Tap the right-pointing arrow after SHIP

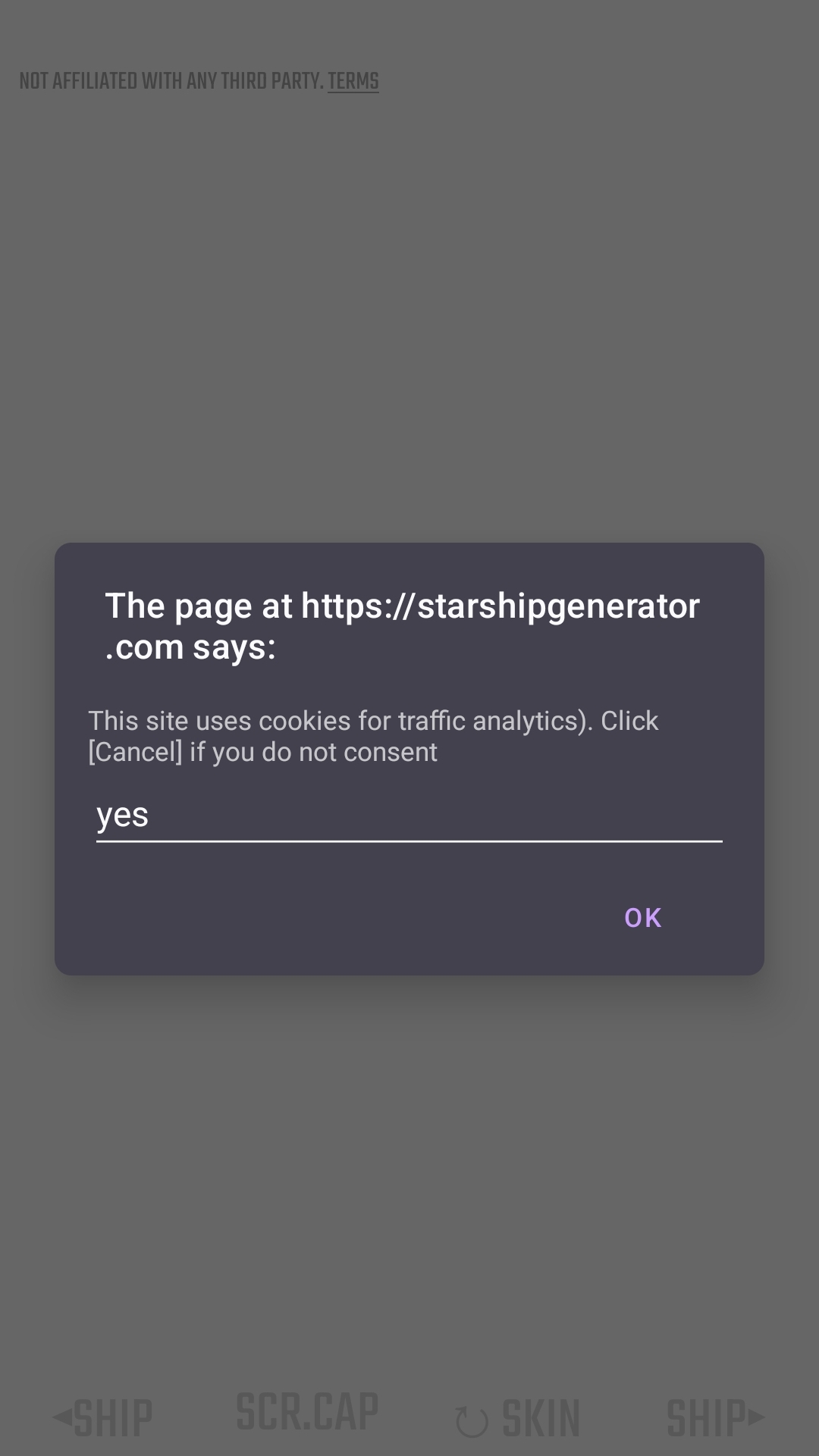point(756,1416)
